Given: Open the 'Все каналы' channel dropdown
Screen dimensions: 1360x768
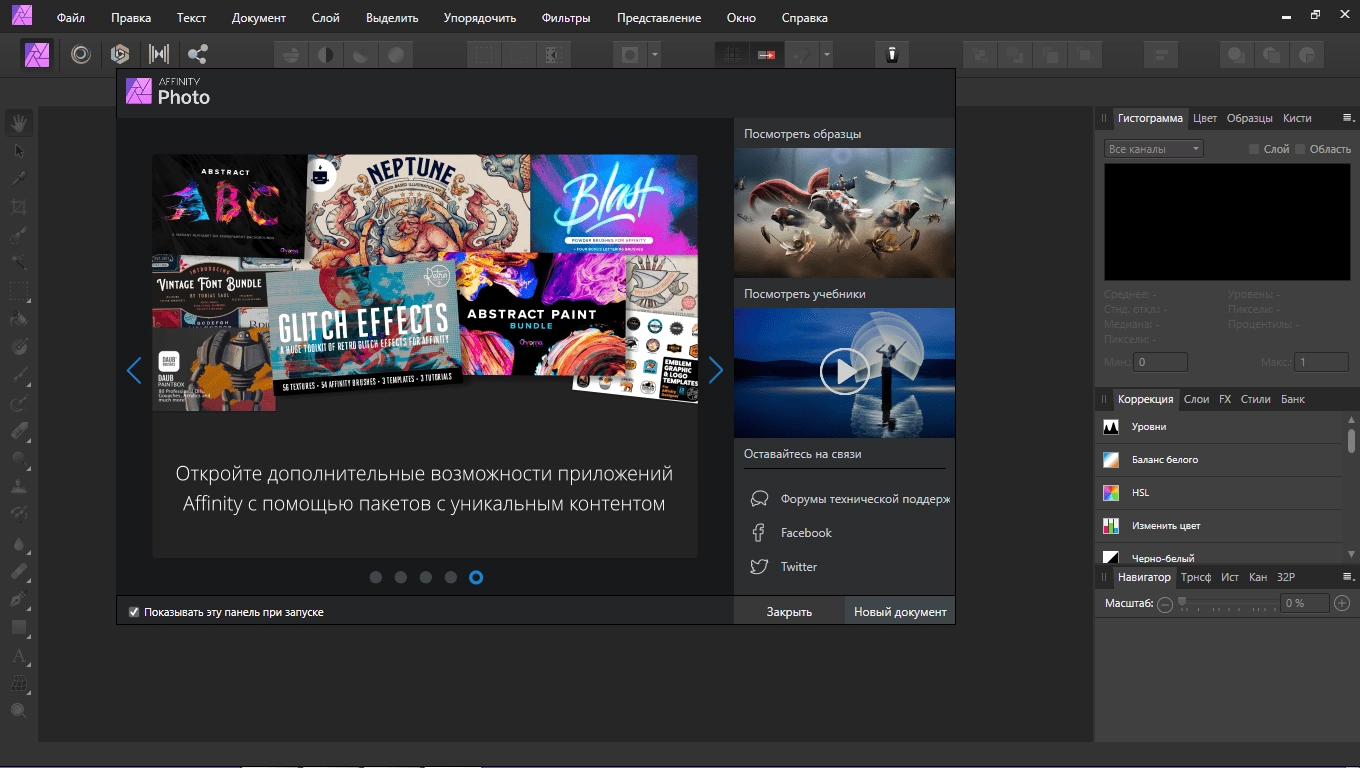Looking at the screenshot, I should (1153, 149).
